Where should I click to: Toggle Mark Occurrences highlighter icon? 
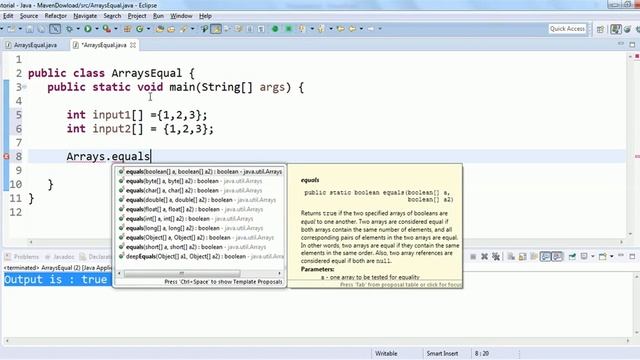pos(216,29)
